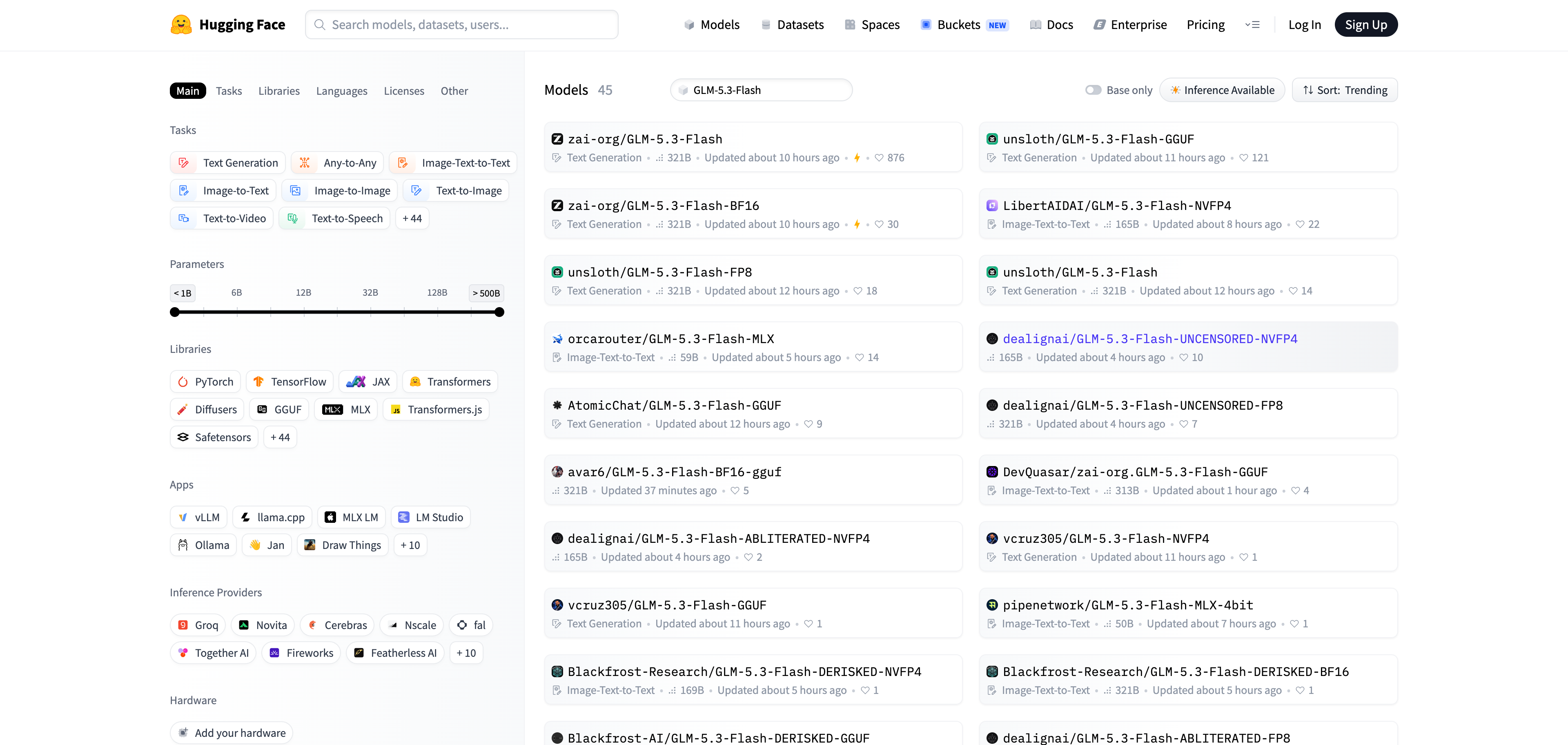Filter by MLX library

coord(346,409)
